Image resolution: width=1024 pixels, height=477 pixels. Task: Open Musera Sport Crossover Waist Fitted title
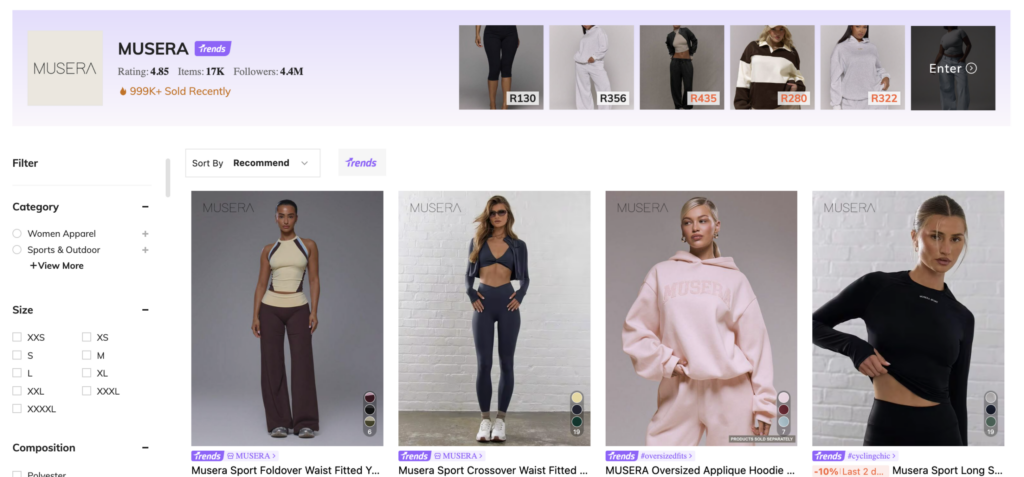[493, 470]
